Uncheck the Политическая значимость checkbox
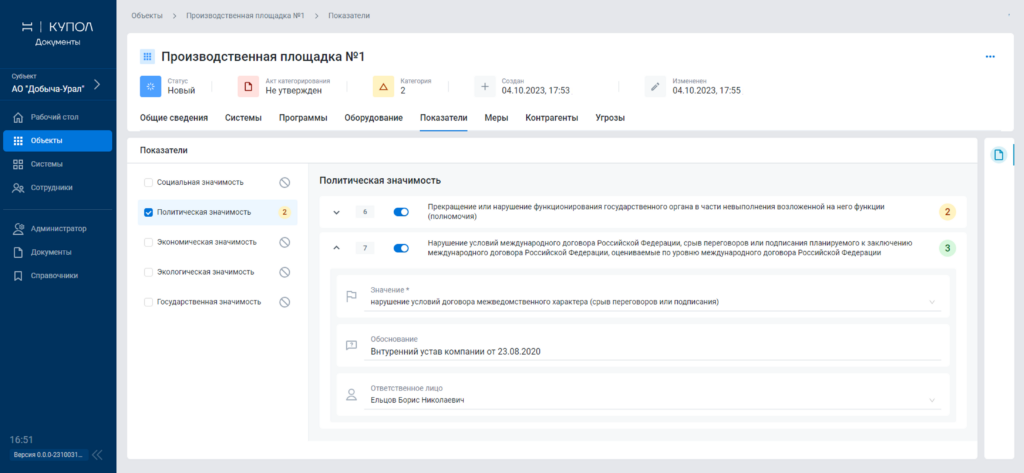This screenshot has width=1024, height=473. (149, 212)
